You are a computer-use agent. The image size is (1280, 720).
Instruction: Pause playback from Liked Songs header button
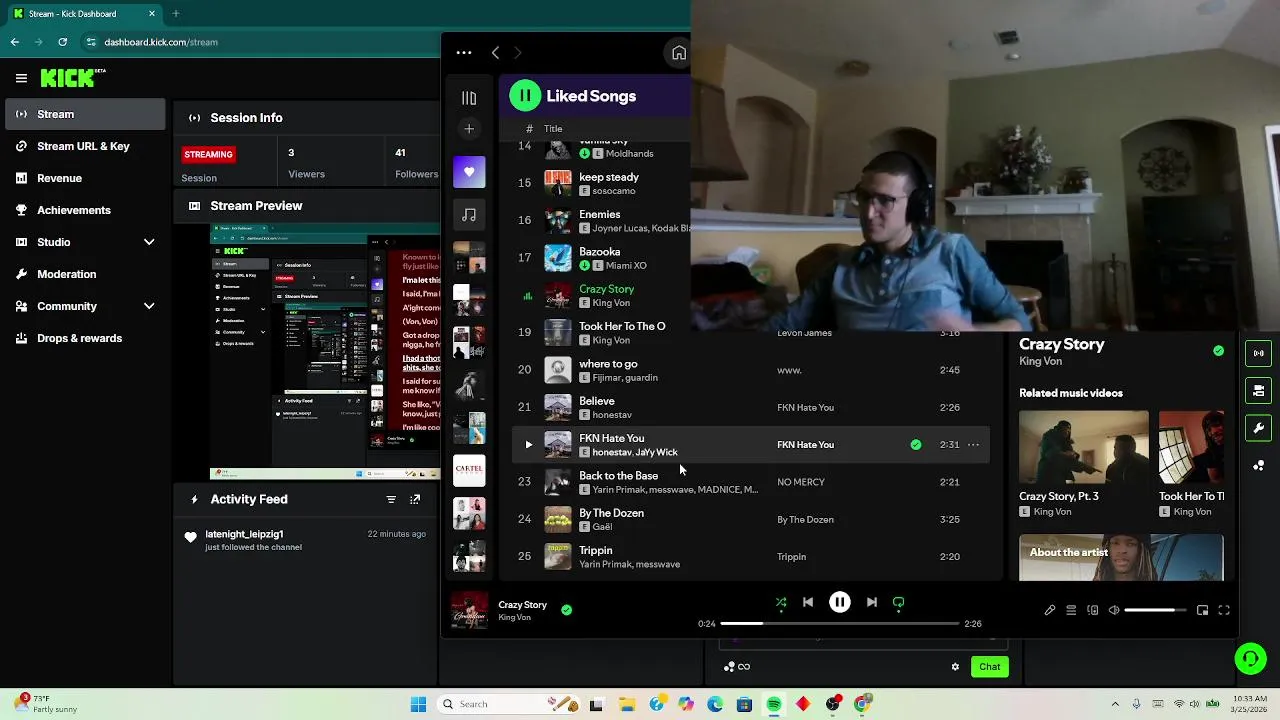tap(525, 96)
